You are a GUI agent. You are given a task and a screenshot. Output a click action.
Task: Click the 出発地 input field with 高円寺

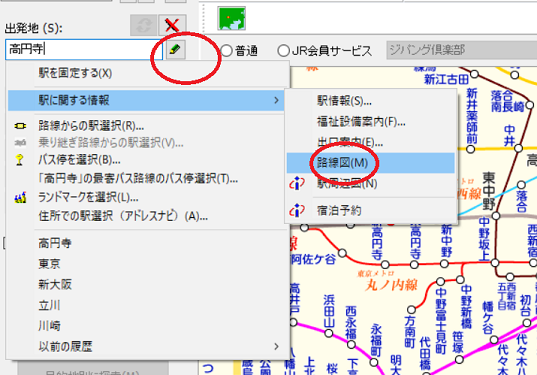pyautogui.click(x=84, y=49)
